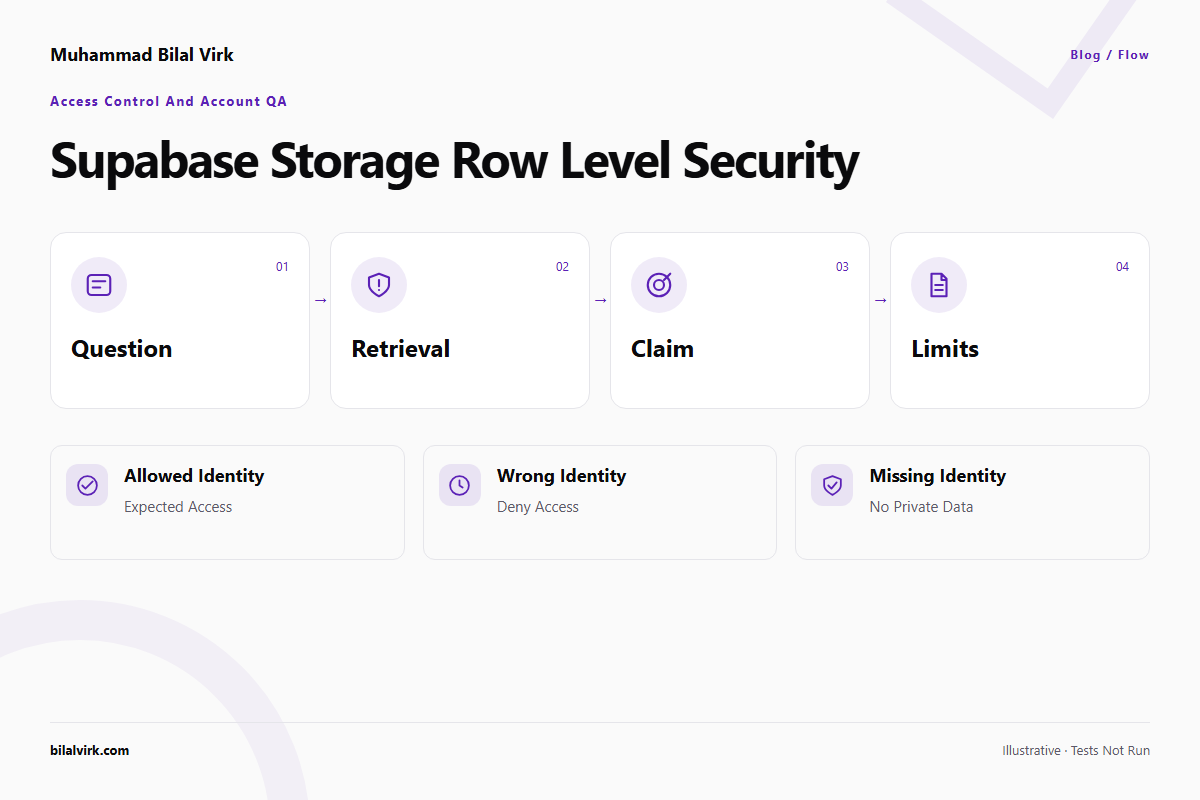Click the Supabase Storage Row Level Security heading
Screen dimensions: 1200x800
[x=454, y=161]
